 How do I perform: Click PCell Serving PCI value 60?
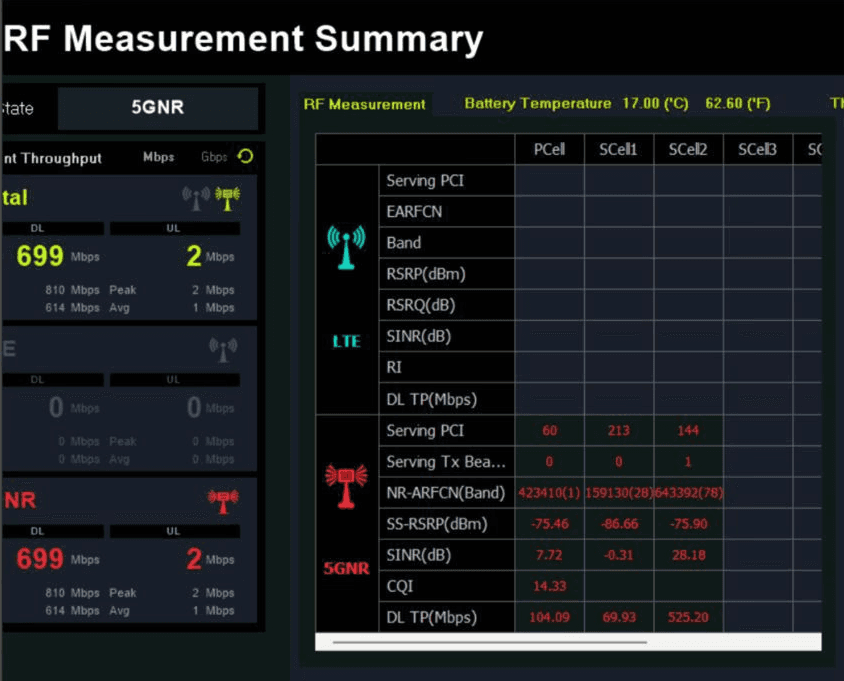tap(550, 431)
